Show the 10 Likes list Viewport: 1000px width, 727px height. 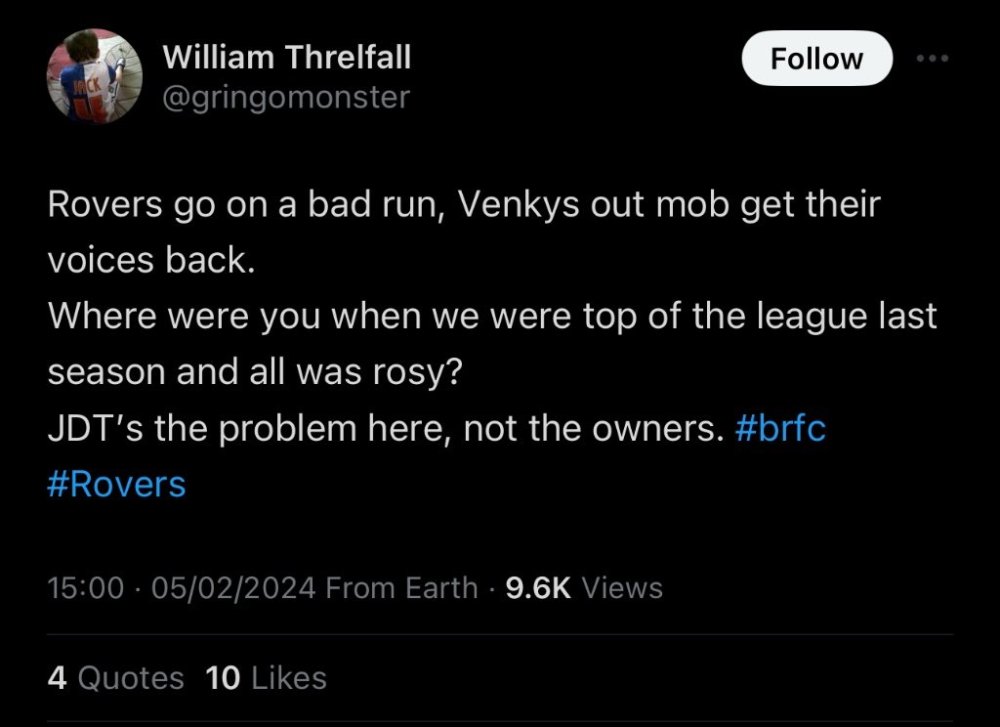coord(266,678)
